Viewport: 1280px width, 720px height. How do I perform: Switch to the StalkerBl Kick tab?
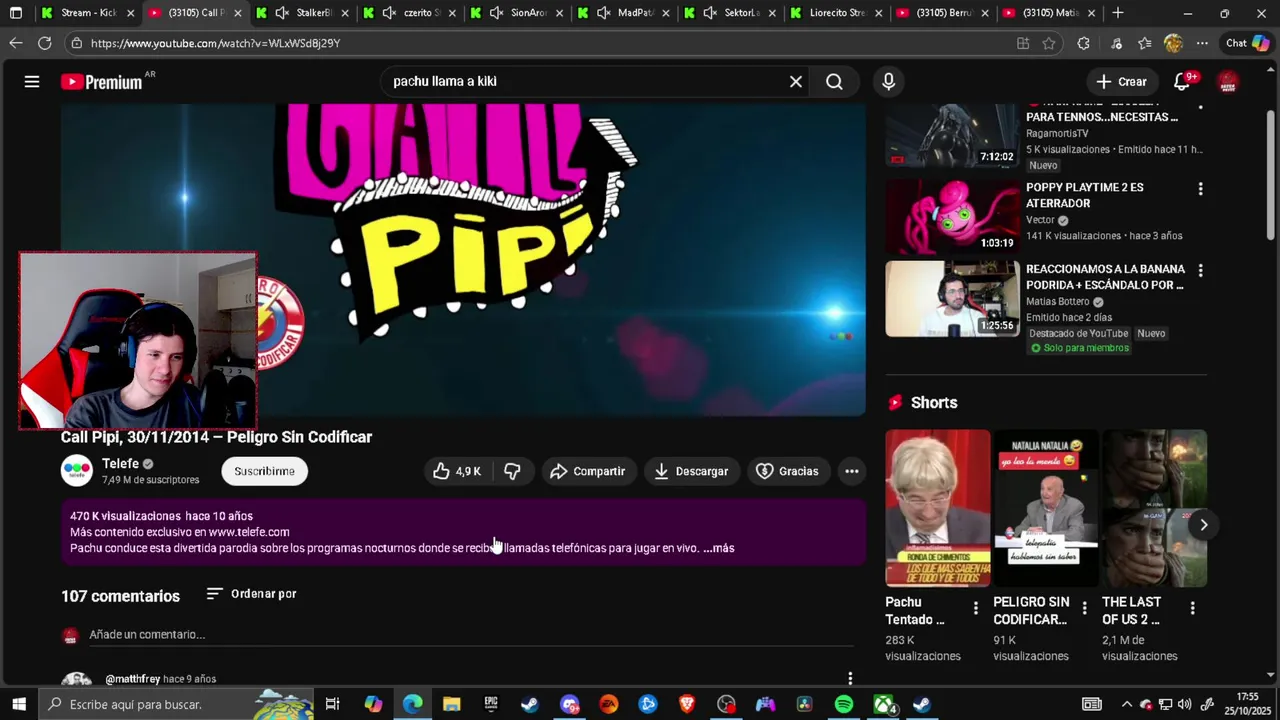[x=301, y=13]
